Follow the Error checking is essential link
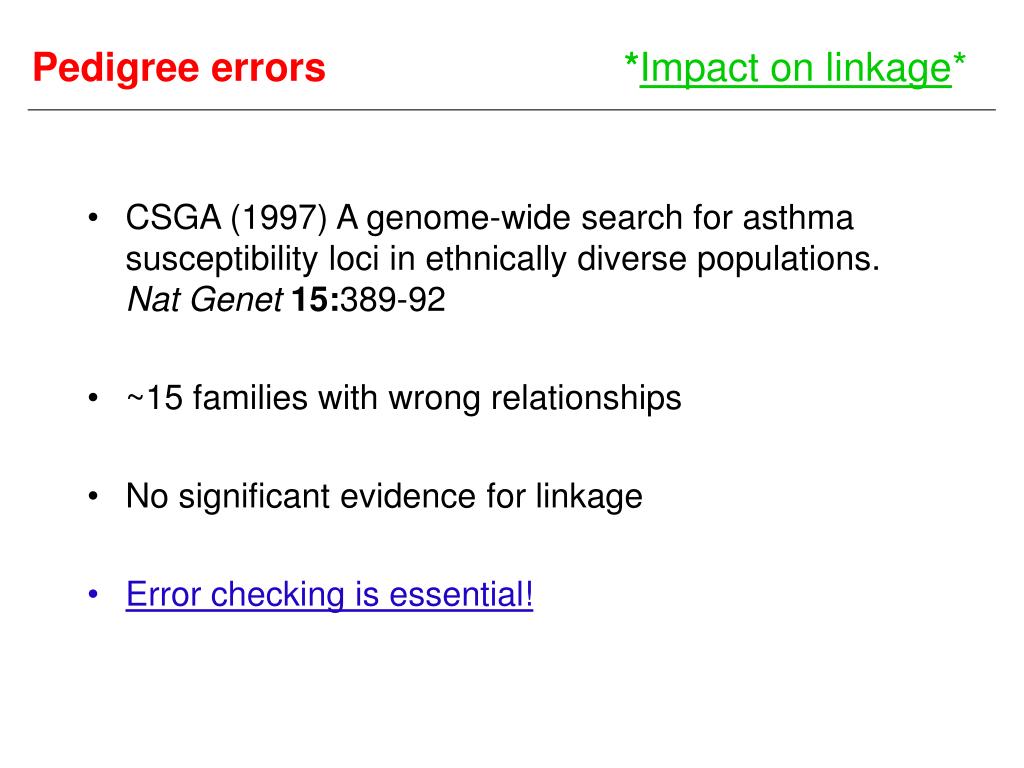The height and width of the screenshot is (768, 1024). pyautogui.click(x=329, y=594)
